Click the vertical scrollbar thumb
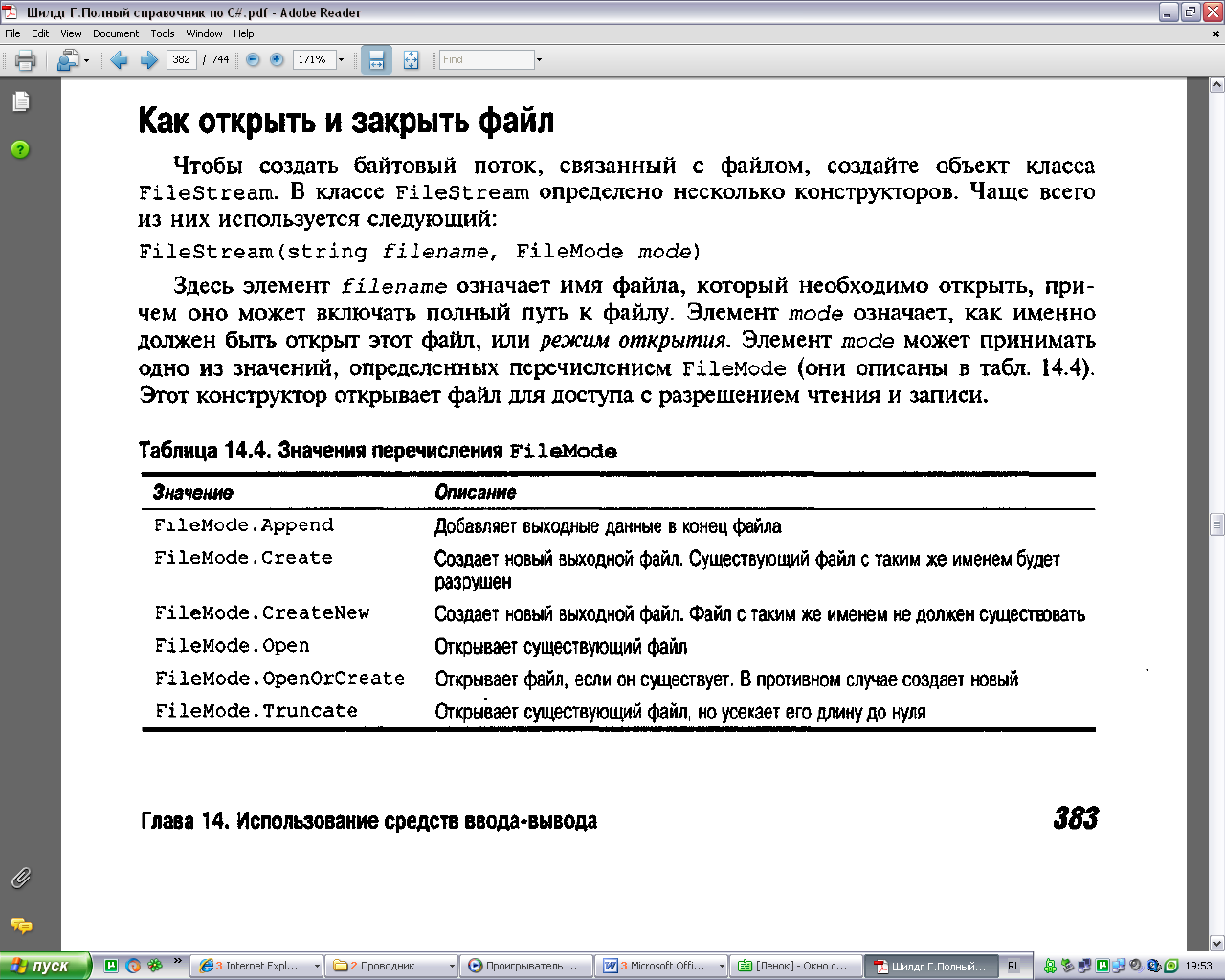This screenshot has height=980, width=1225. (1216, 524)
